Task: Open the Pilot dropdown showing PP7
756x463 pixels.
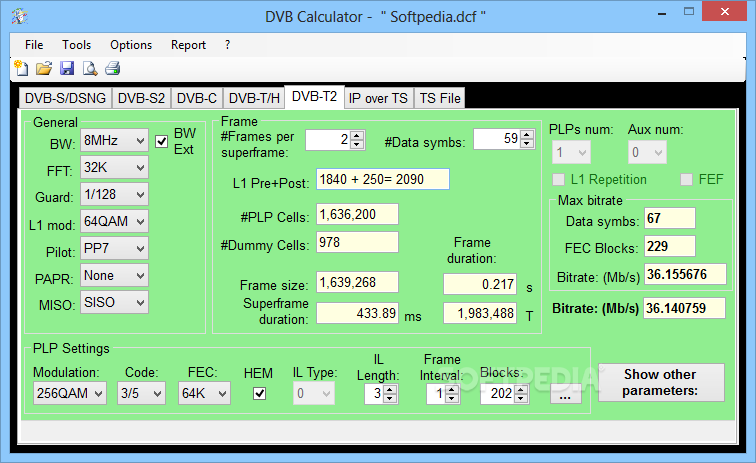Action: [x=114, y=248]
